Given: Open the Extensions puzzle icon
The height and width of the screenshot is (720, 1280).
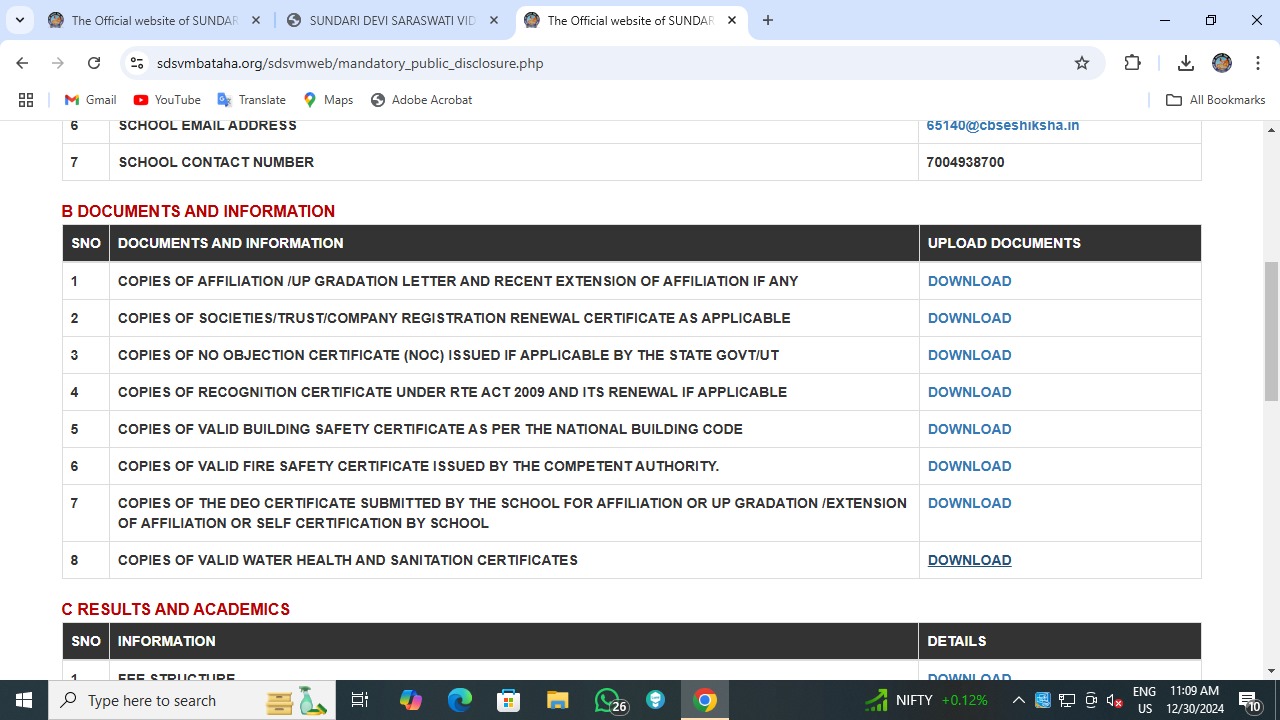Looking at the screenshot, I should point(1132,63).
